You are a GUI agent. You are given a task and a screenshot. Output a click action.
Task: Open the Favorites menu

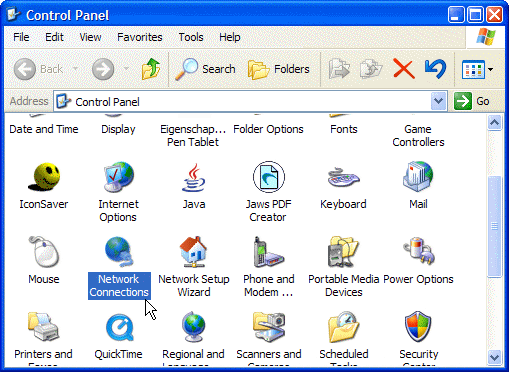[140, 37]
